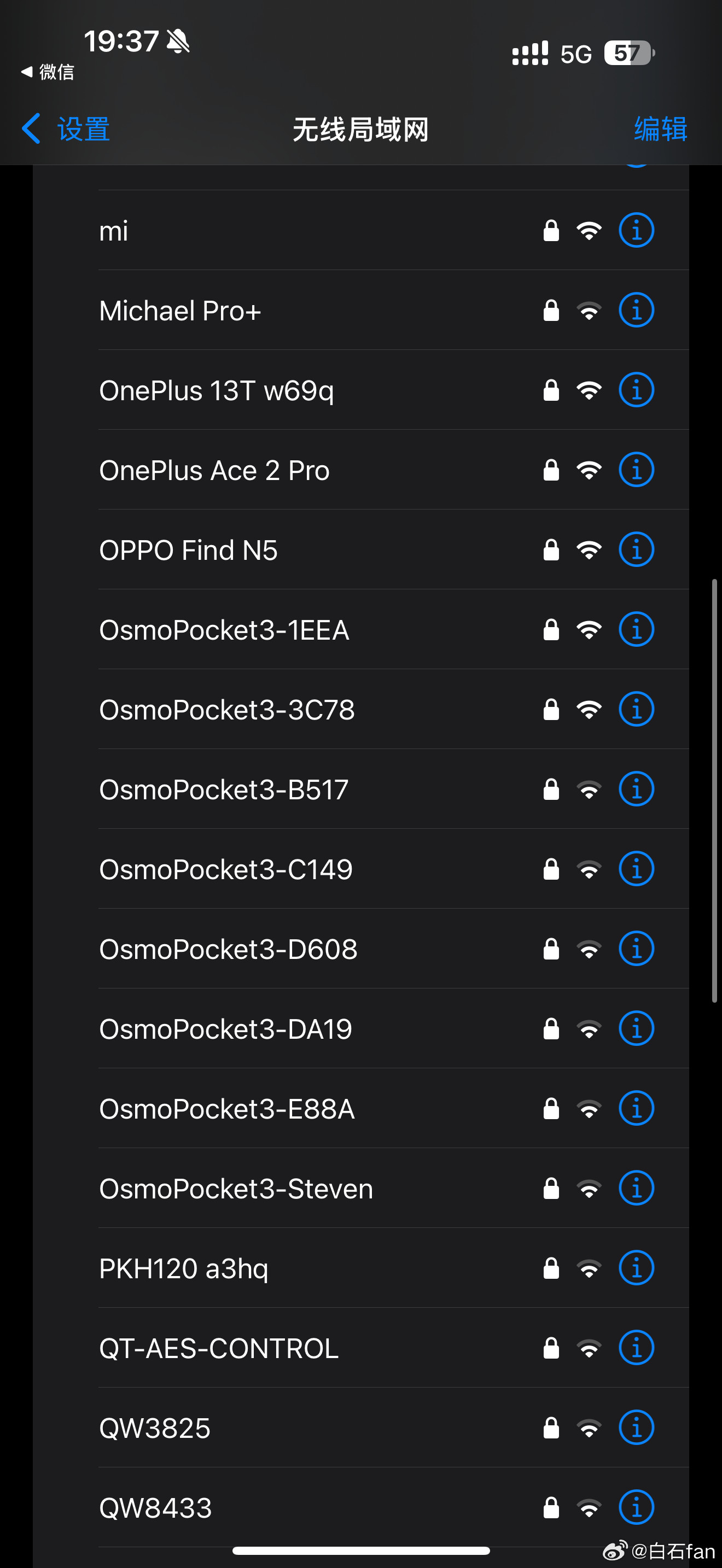Open info for mi network
Image resolution: width=722 pixels, height=1568 pixels.
coord(636,230)
